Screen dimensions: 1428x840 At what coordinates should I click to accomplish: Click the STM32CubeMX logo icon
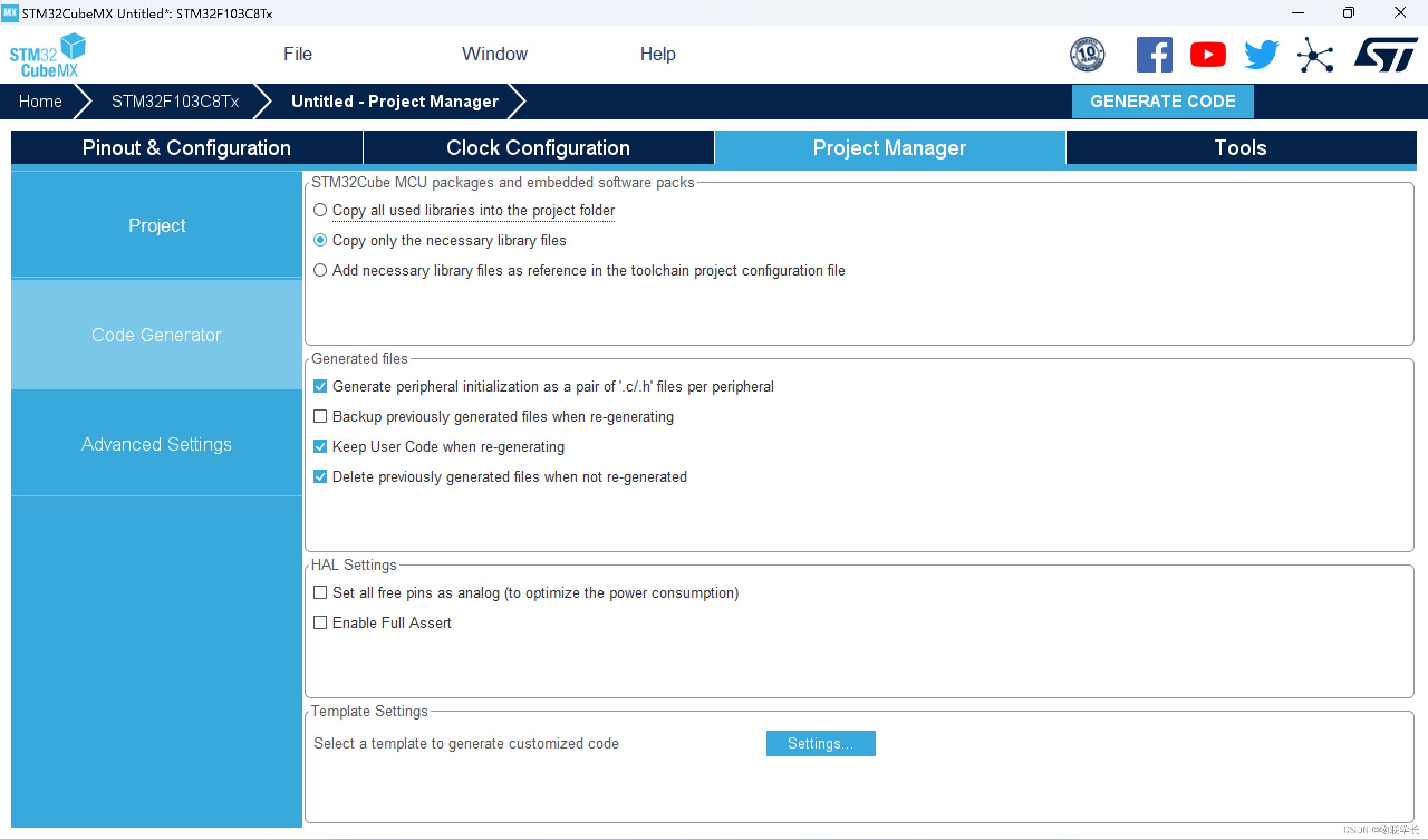pyautogui.click(x=46, y=55)
